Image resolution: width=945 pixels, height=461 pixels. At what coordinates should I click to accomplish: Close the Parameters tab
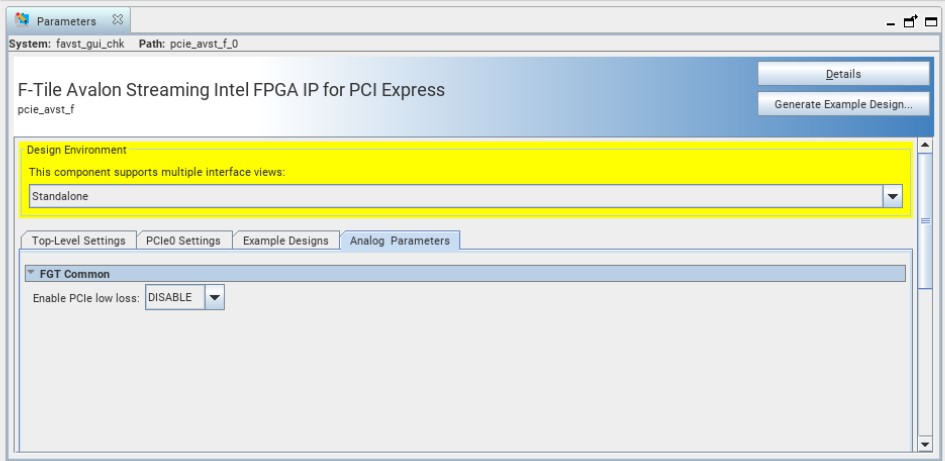click(x=118, y=20)
